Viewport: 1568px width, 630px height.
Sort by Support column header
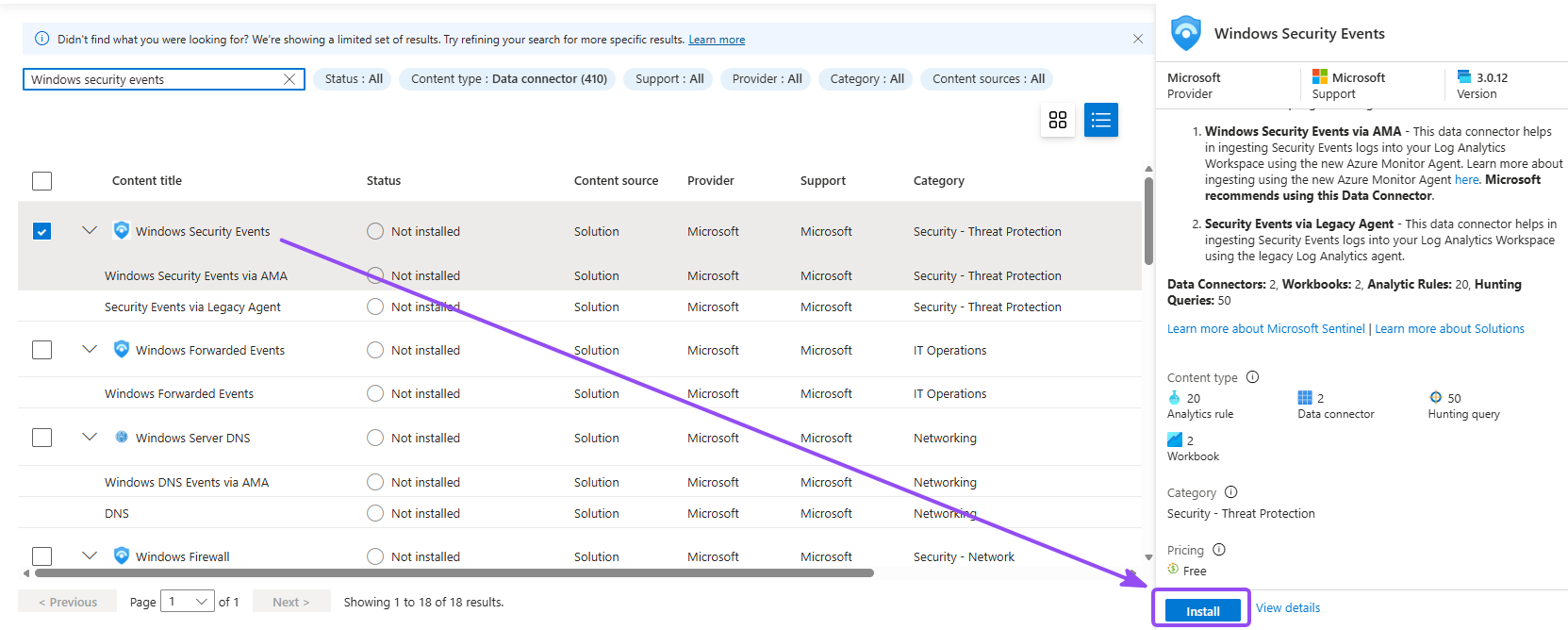[823, 181]
